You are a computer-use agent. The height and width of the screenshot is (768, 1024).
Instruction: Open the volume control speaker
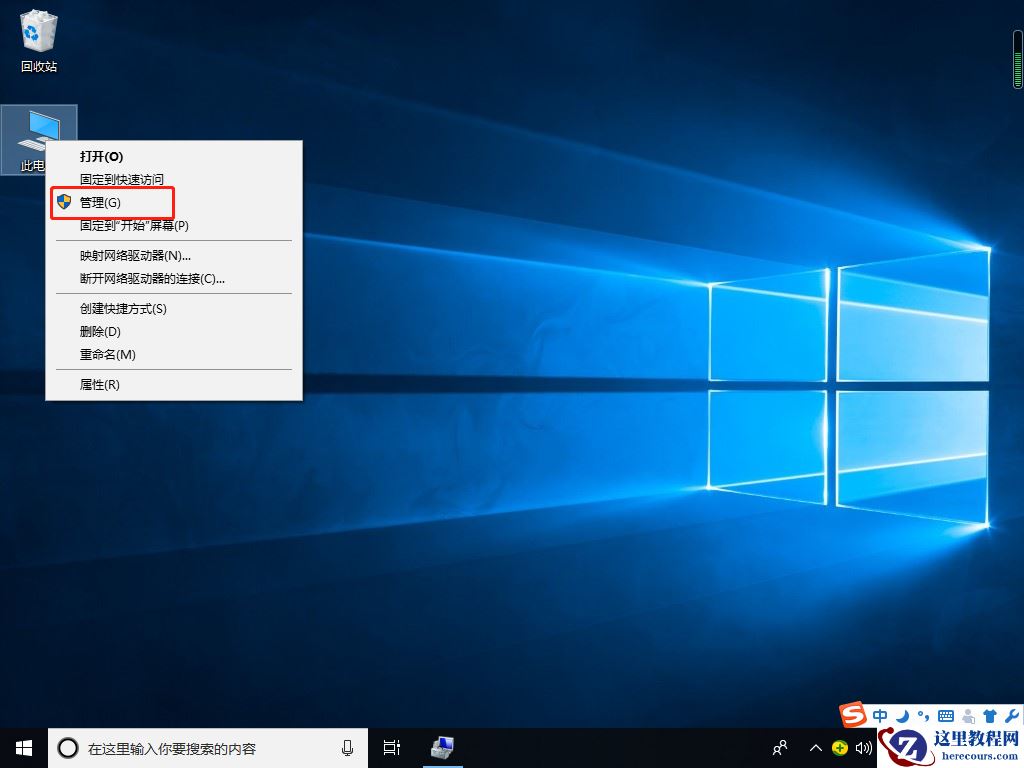864,748
